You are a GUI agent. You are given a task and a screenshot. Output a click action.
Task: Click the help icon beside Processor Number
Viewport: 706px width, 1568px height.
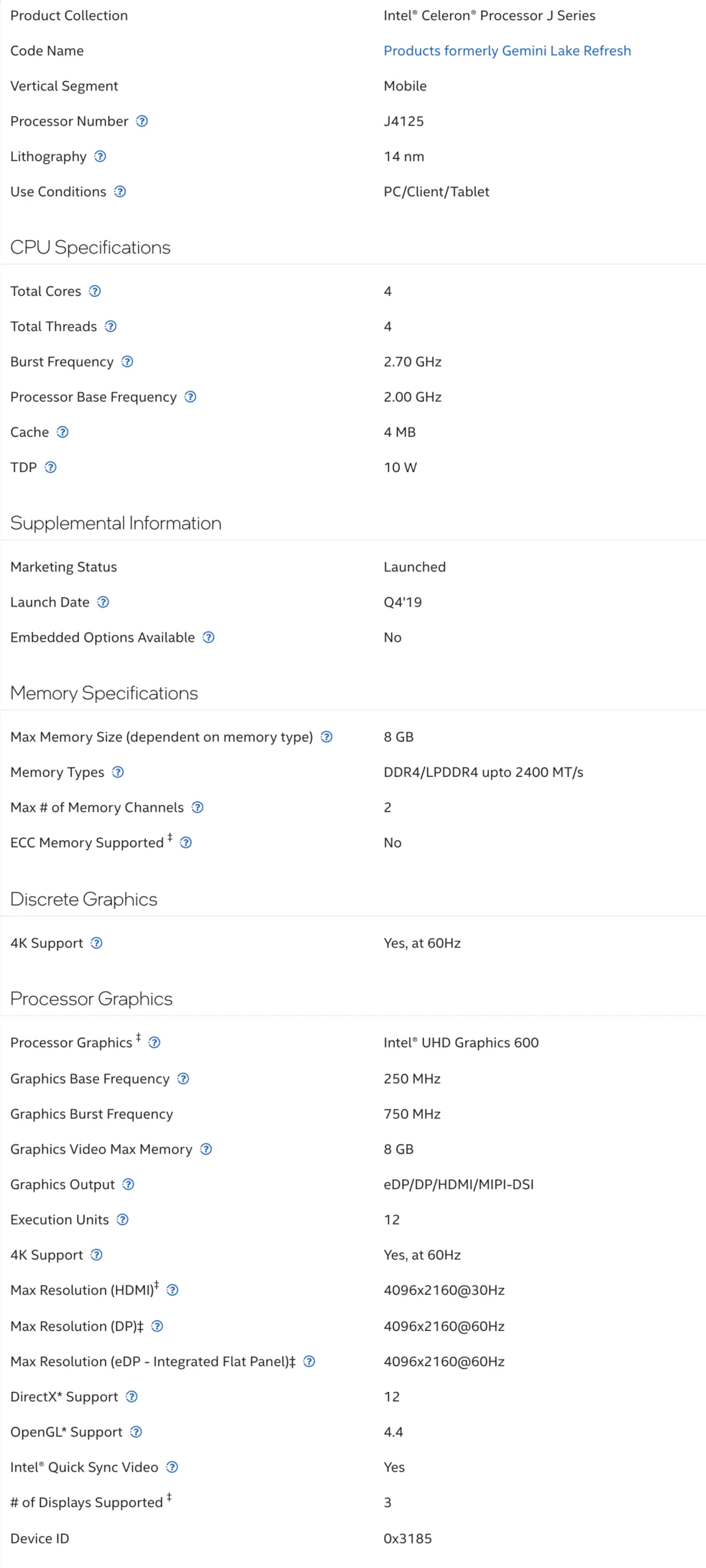point(142,121)
